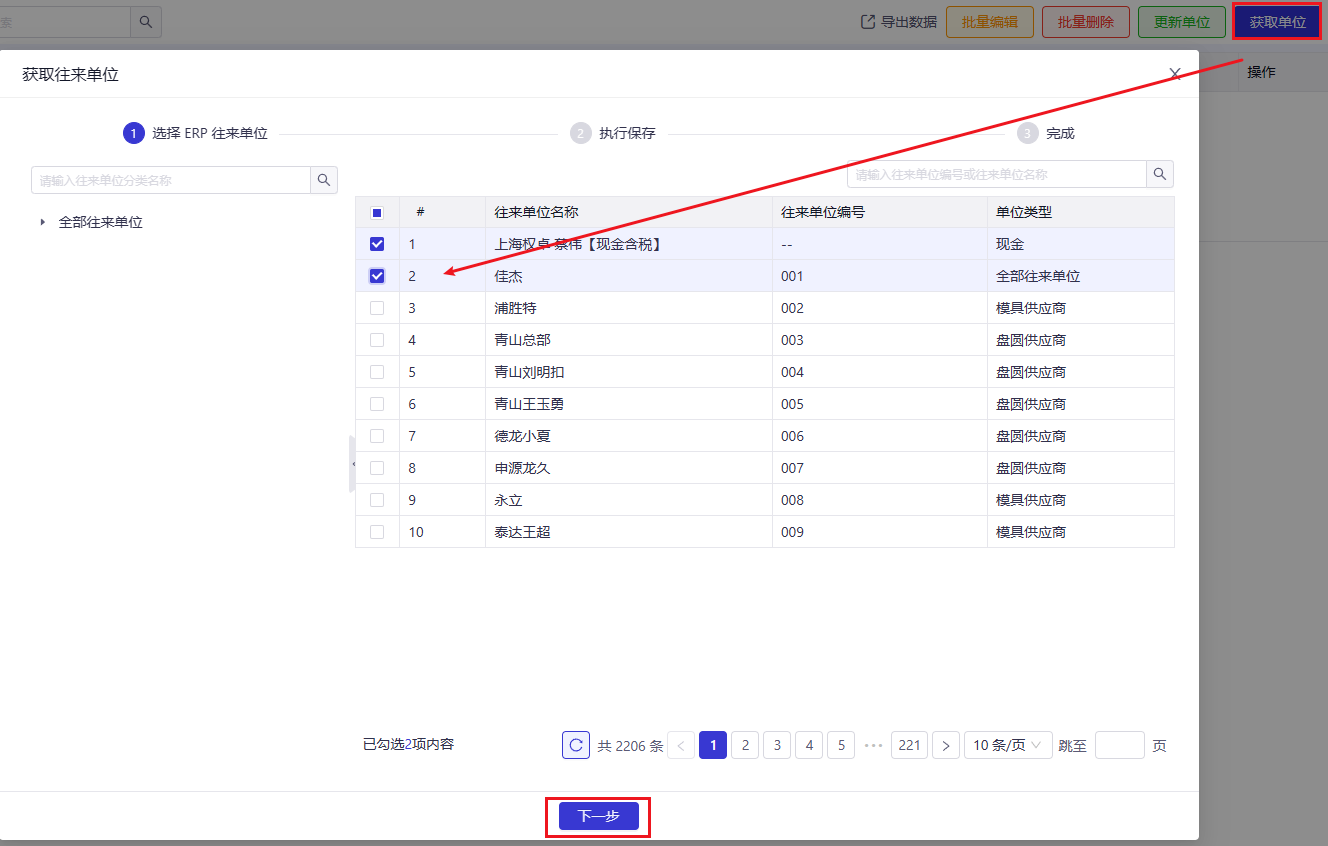Click the 下一步 button
This screenshot has height=846, width=1328.
point(599,816)
